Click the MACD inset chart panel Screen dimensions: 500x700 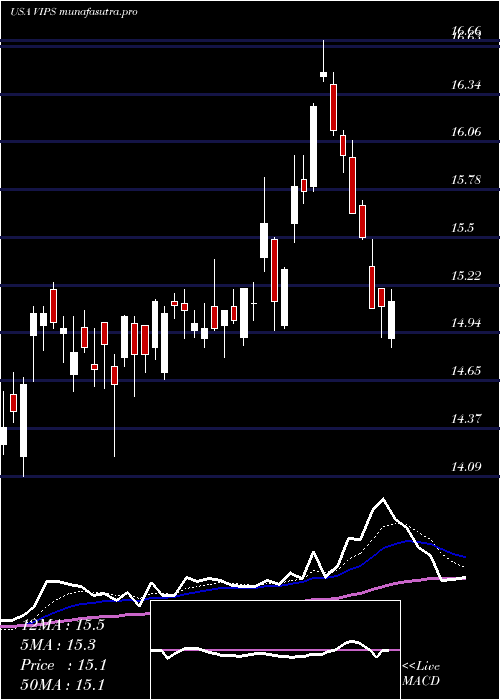point(275,650)
